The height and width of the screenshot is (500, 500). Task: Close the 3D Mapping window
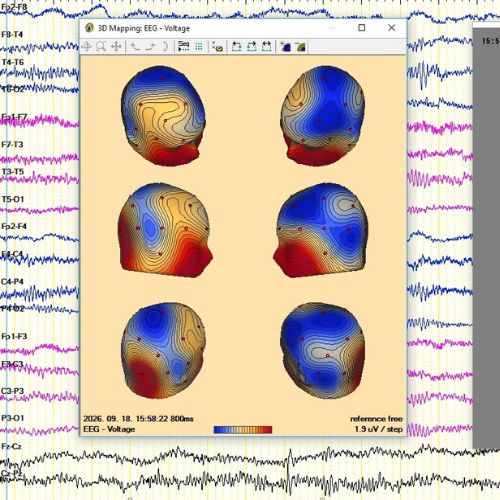[392, 28]
